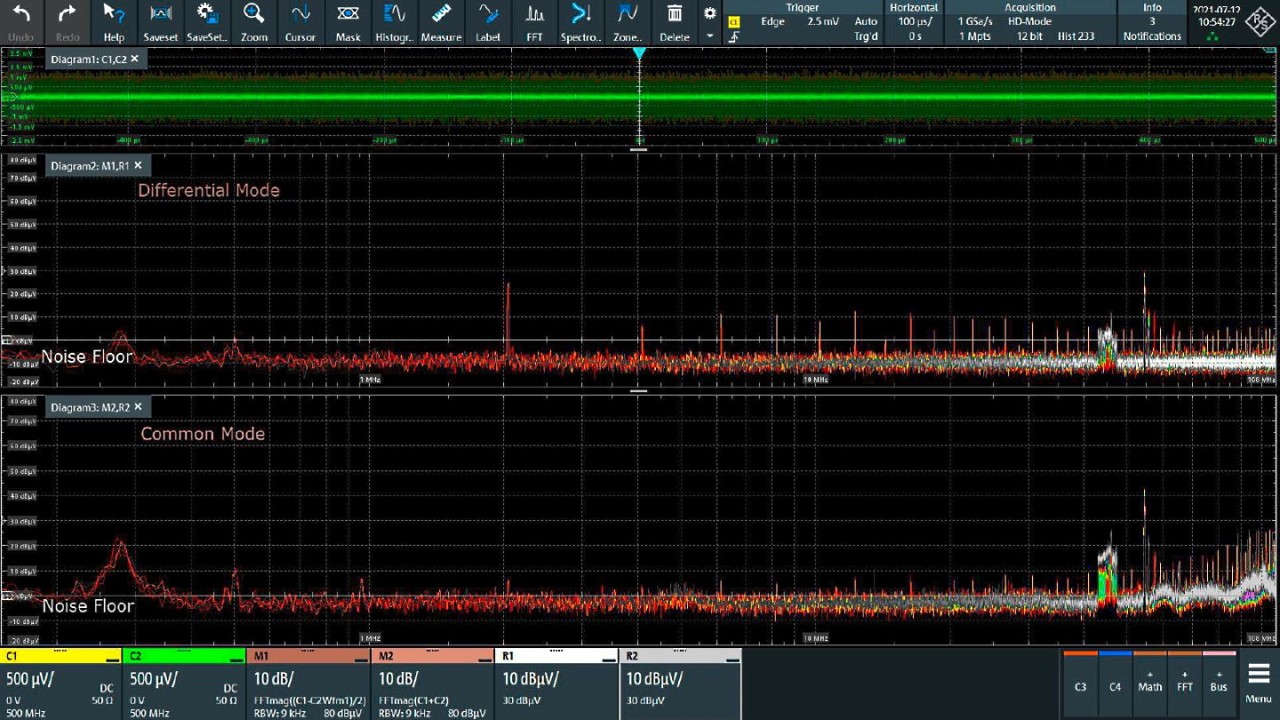Select the Zoom tool

point(254,22)
